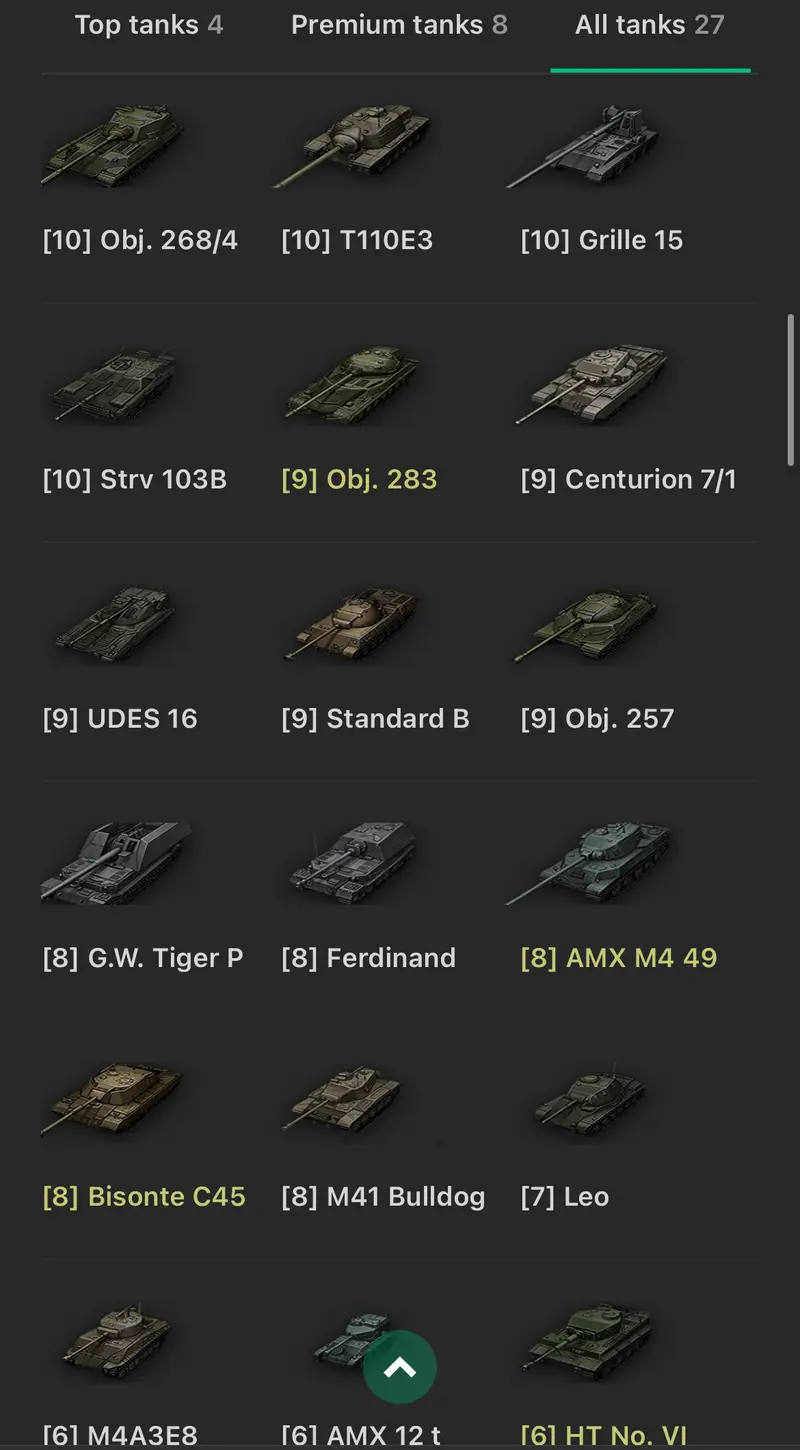Select the G.W. Tiger P icon
This screenshot has height=1450, width=800.
coord(115,863)
